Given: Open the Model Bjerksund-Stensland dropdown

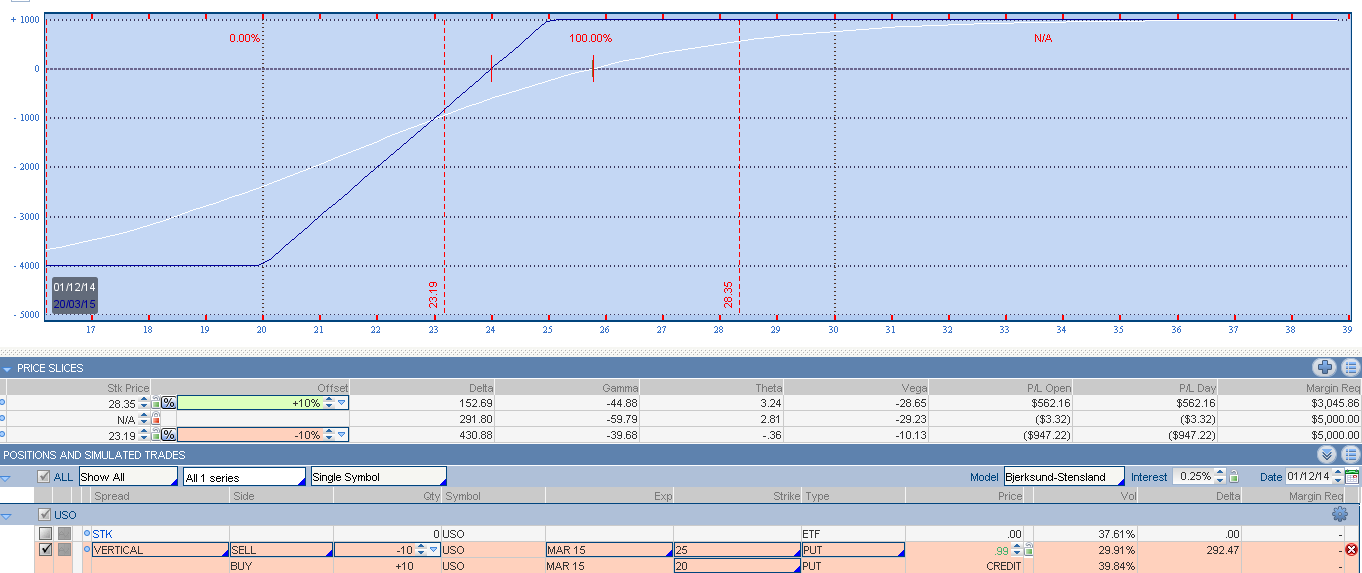Looking at the screenshot, I should click(x=1064, y=477).
